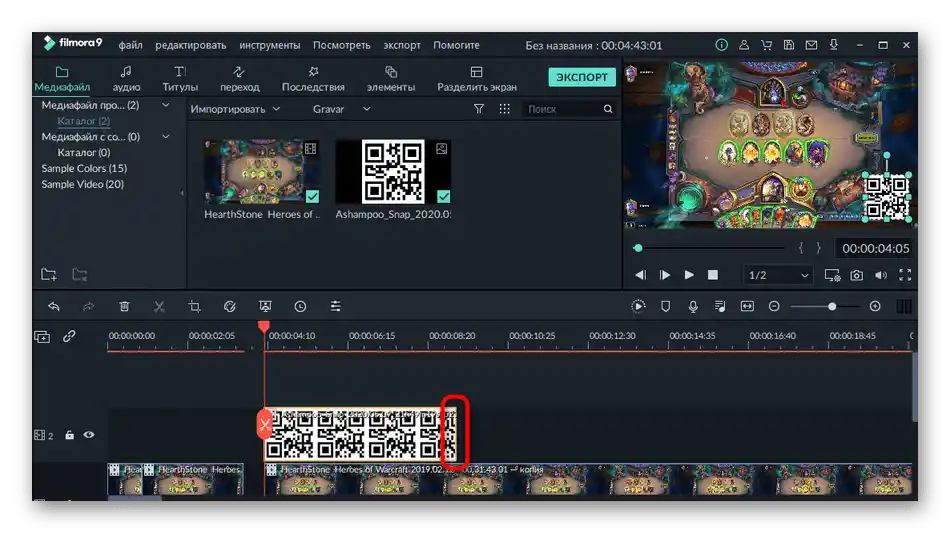Switch to the переход tab
The height and width of the screenshot is (533, 950).
click(x=239, y=79)
